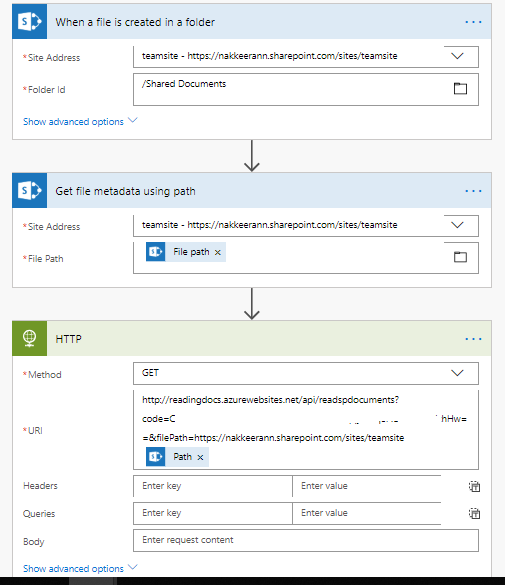Switch Headers to text mode icon

click(x=474, y=486)
